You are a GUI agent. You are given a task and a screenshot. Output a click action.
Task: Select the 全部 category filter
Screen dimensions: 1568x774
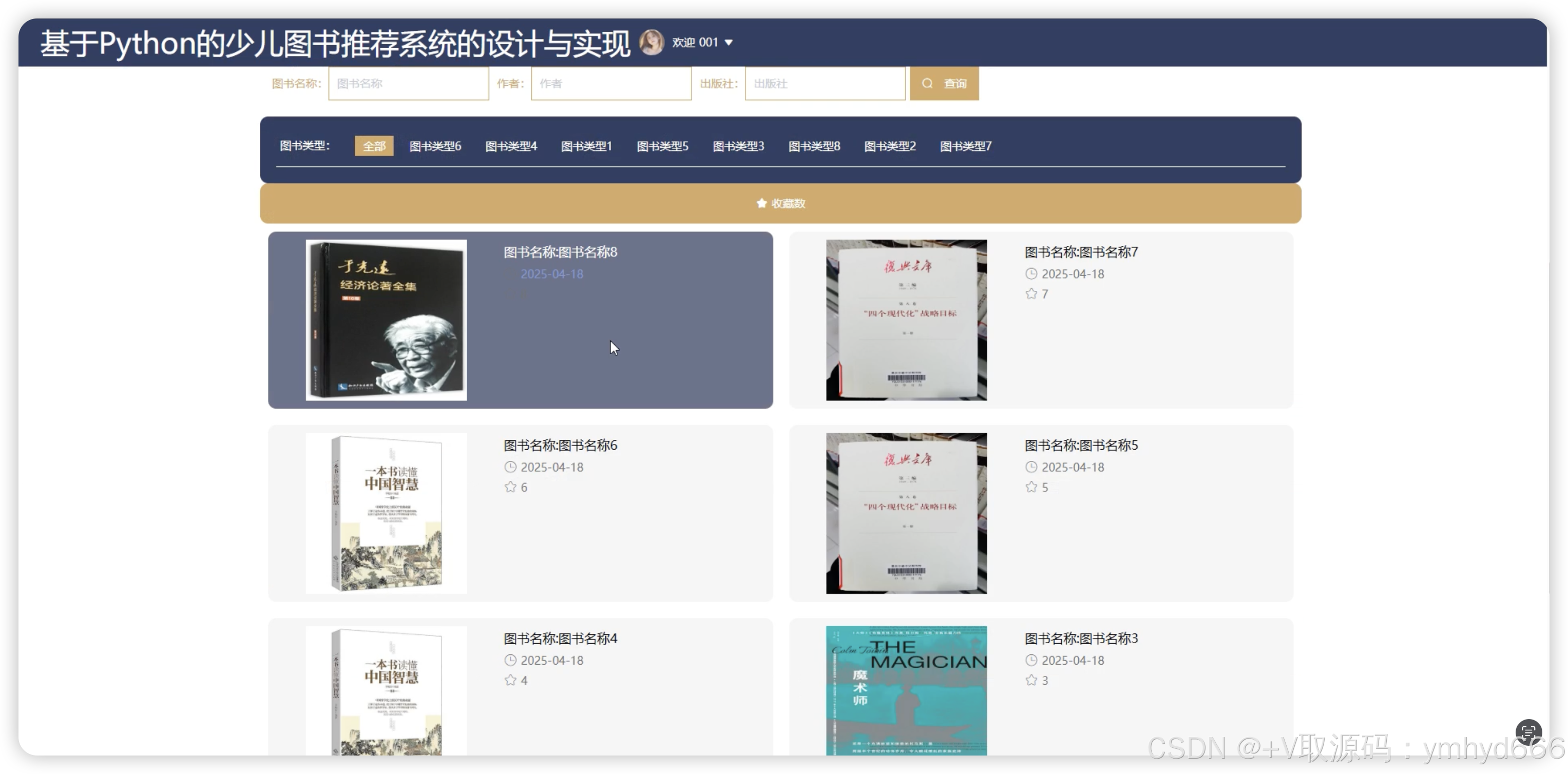(x=374, y=146)
